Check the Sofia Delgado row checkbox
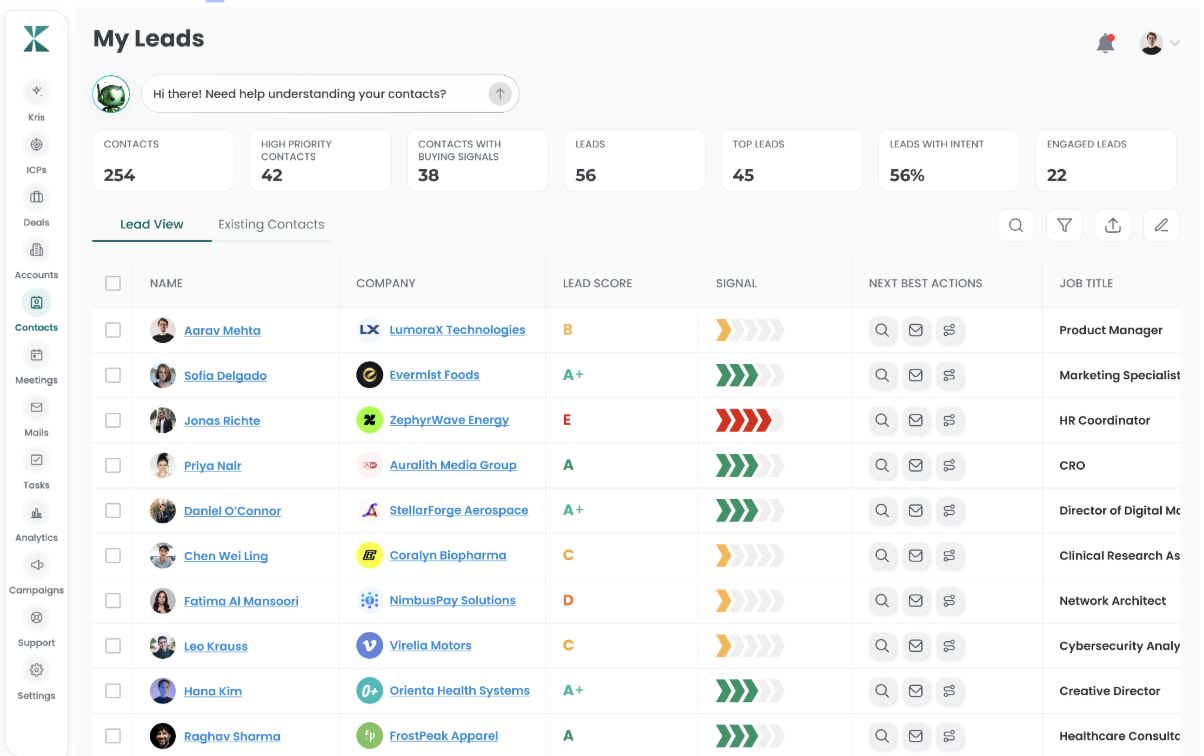This screenshot has width=1204, height=756. 113,375
